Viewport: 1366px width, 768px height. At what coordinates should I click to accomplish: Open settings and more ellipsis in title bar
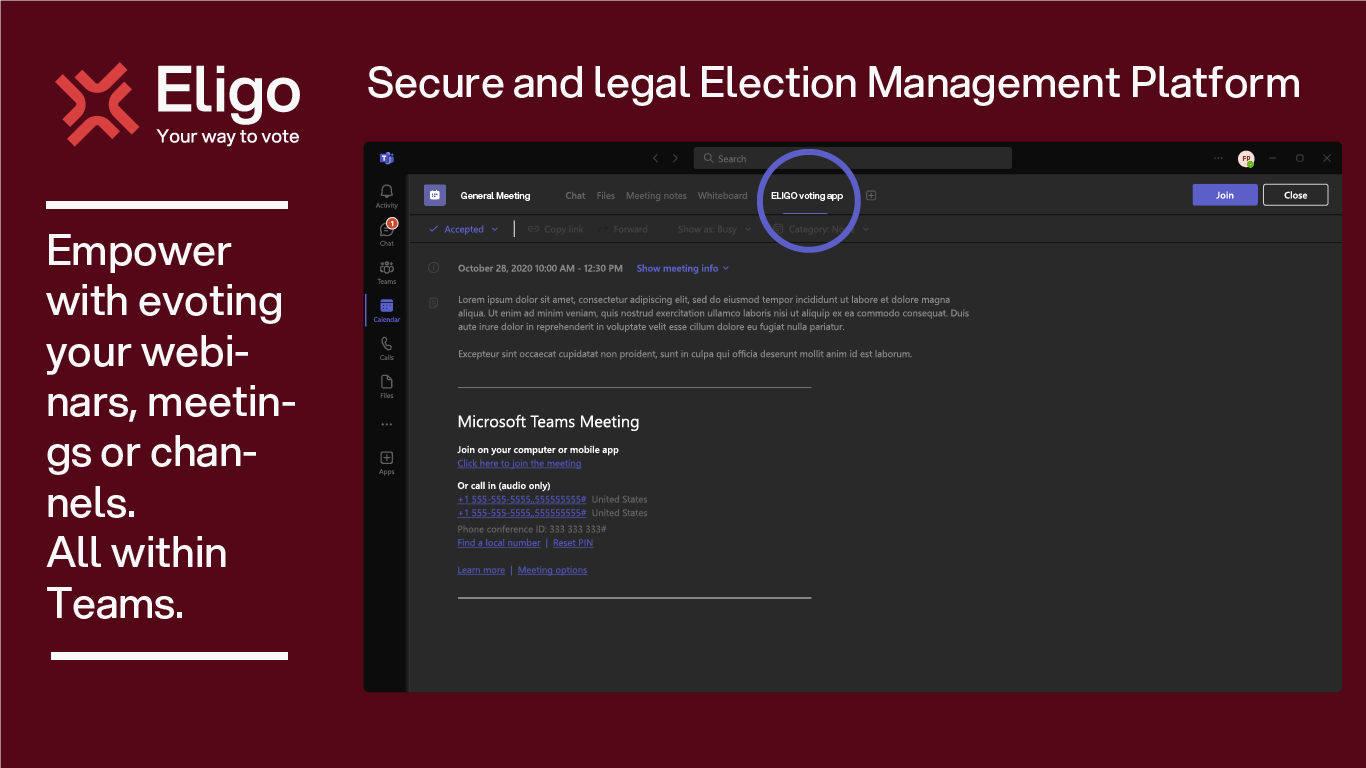1218,158
